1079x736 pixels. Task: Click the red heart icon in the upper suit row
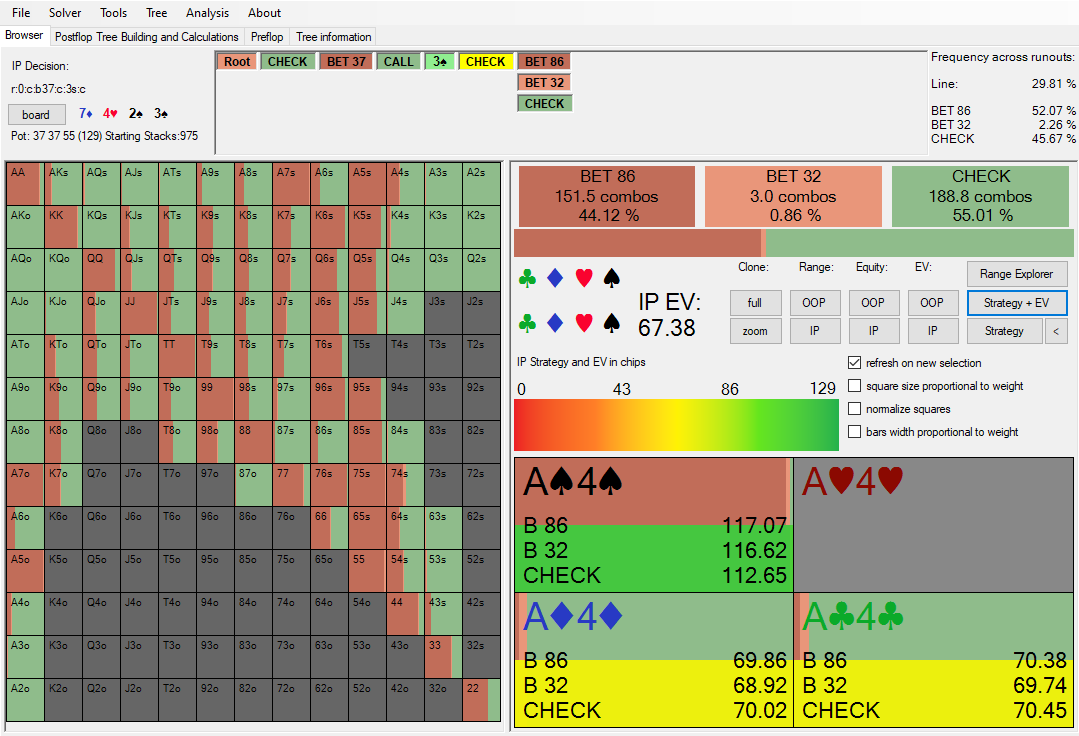pos(585,279)
